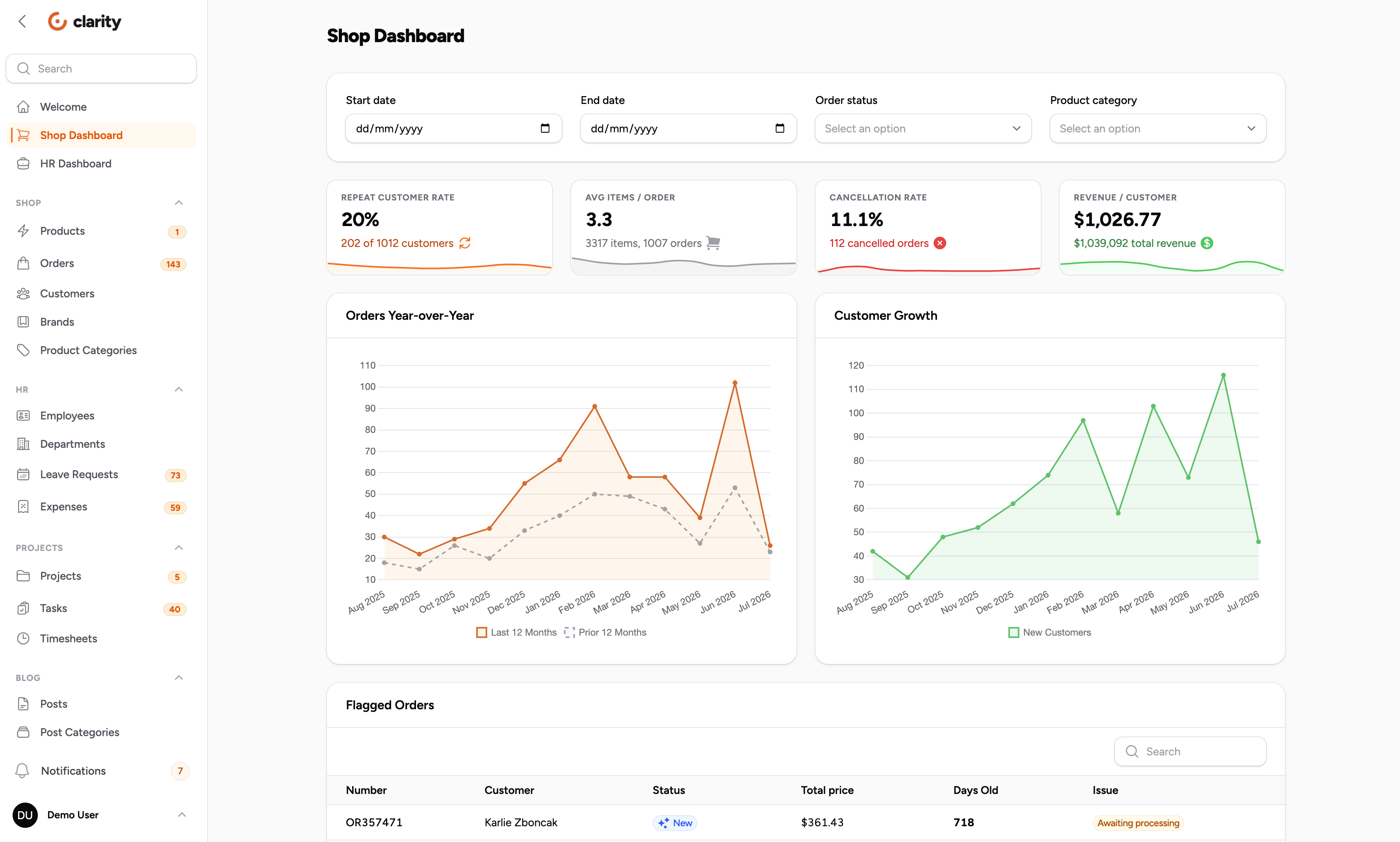The width and height of the screenshot is (1400, 842).
Task: Collapse the HR section
Action: click(179, 389)
